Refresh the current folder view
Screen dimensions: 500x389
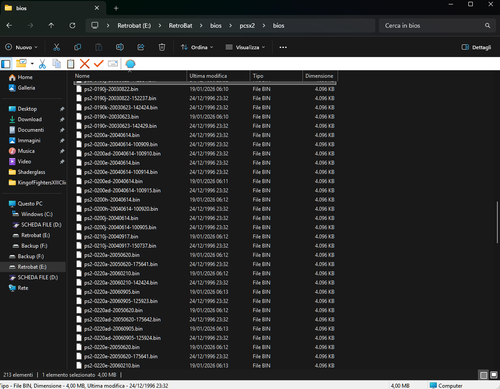[x=72, y=26]
